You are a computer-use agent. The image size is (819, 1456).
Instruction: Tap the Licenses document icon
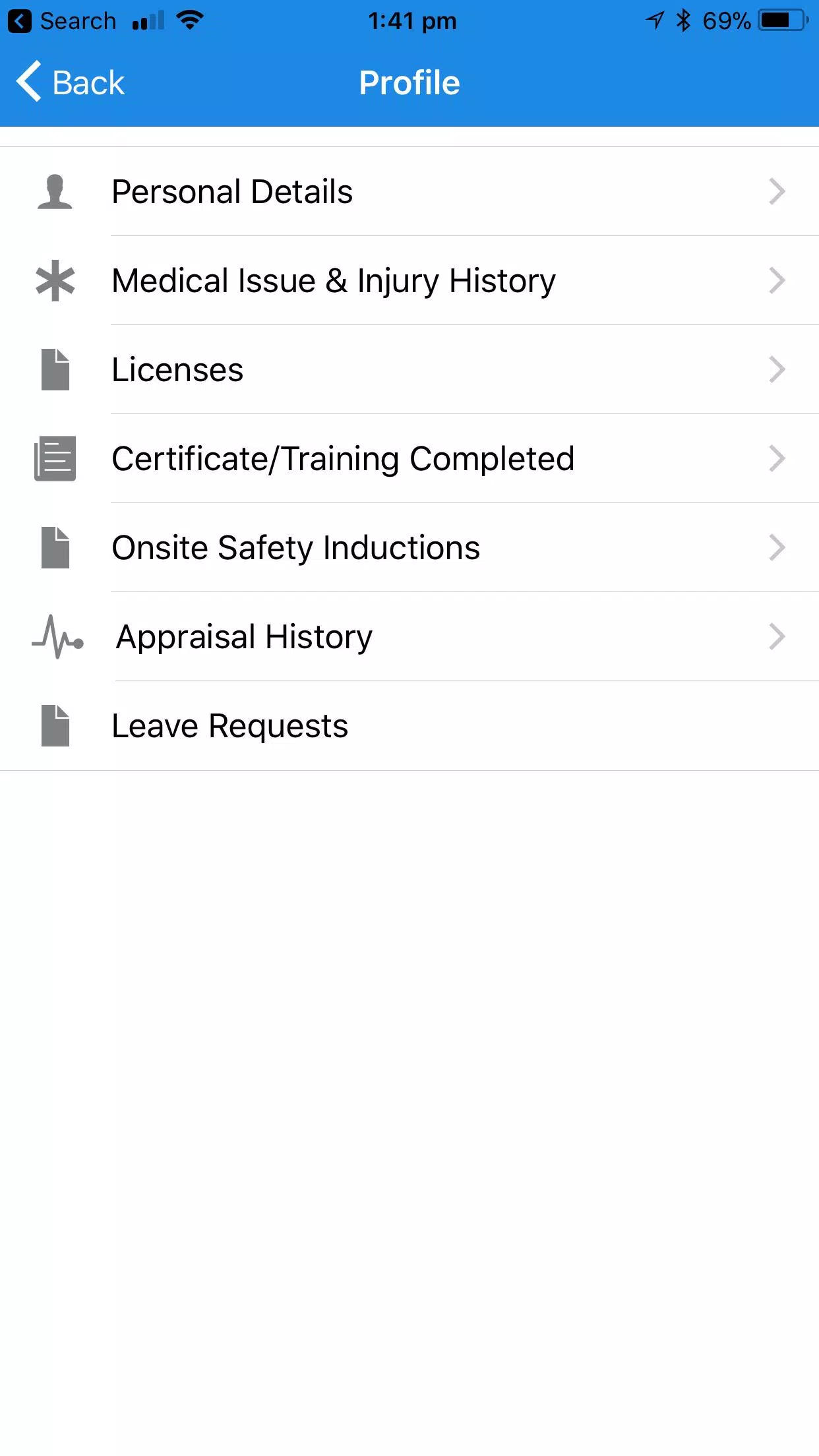(x=55, y=370)
